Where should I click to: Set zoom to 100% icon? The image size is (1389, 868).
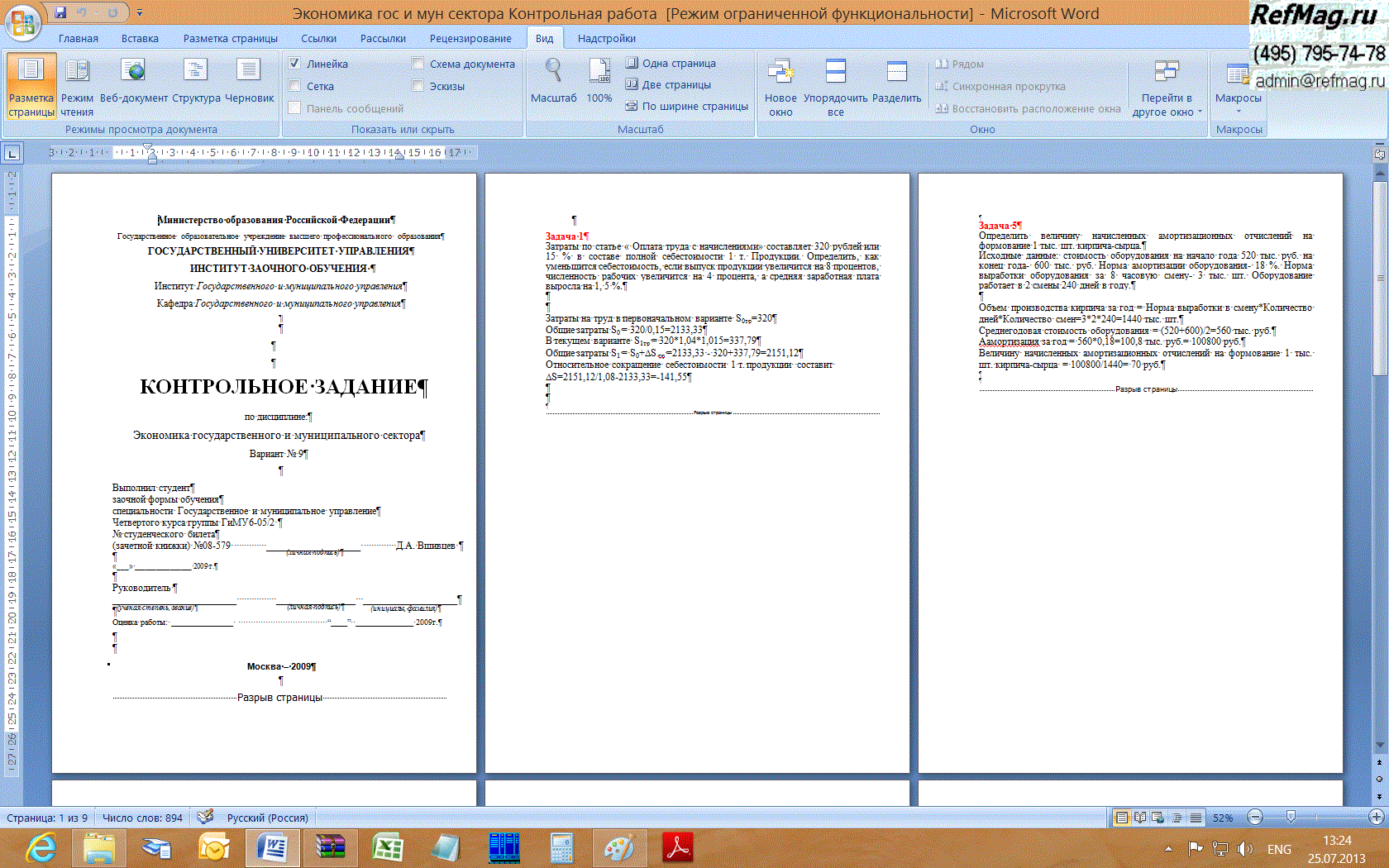click(599, 83)
